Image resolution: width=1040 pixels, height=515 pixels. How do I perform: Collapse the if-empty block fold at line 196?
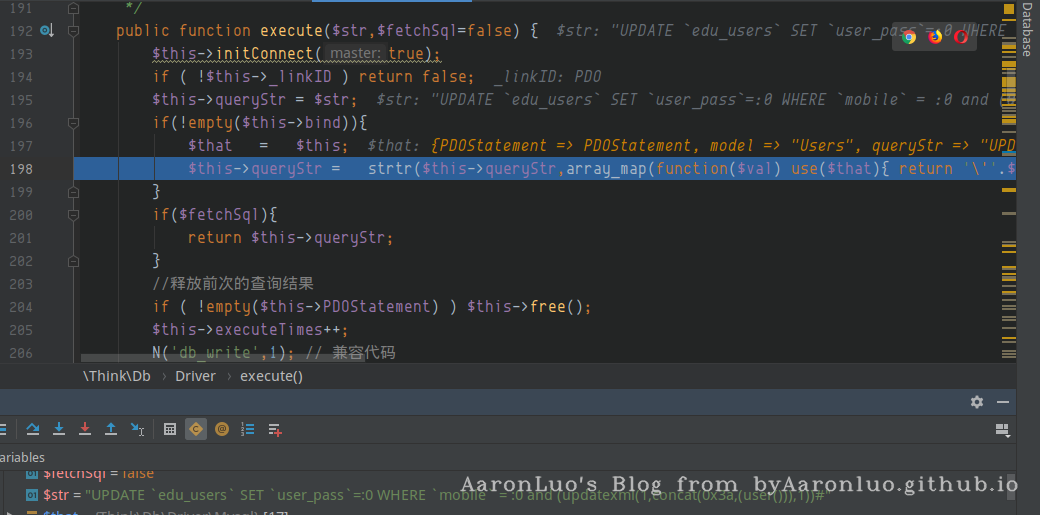click(x=74, y=123)
